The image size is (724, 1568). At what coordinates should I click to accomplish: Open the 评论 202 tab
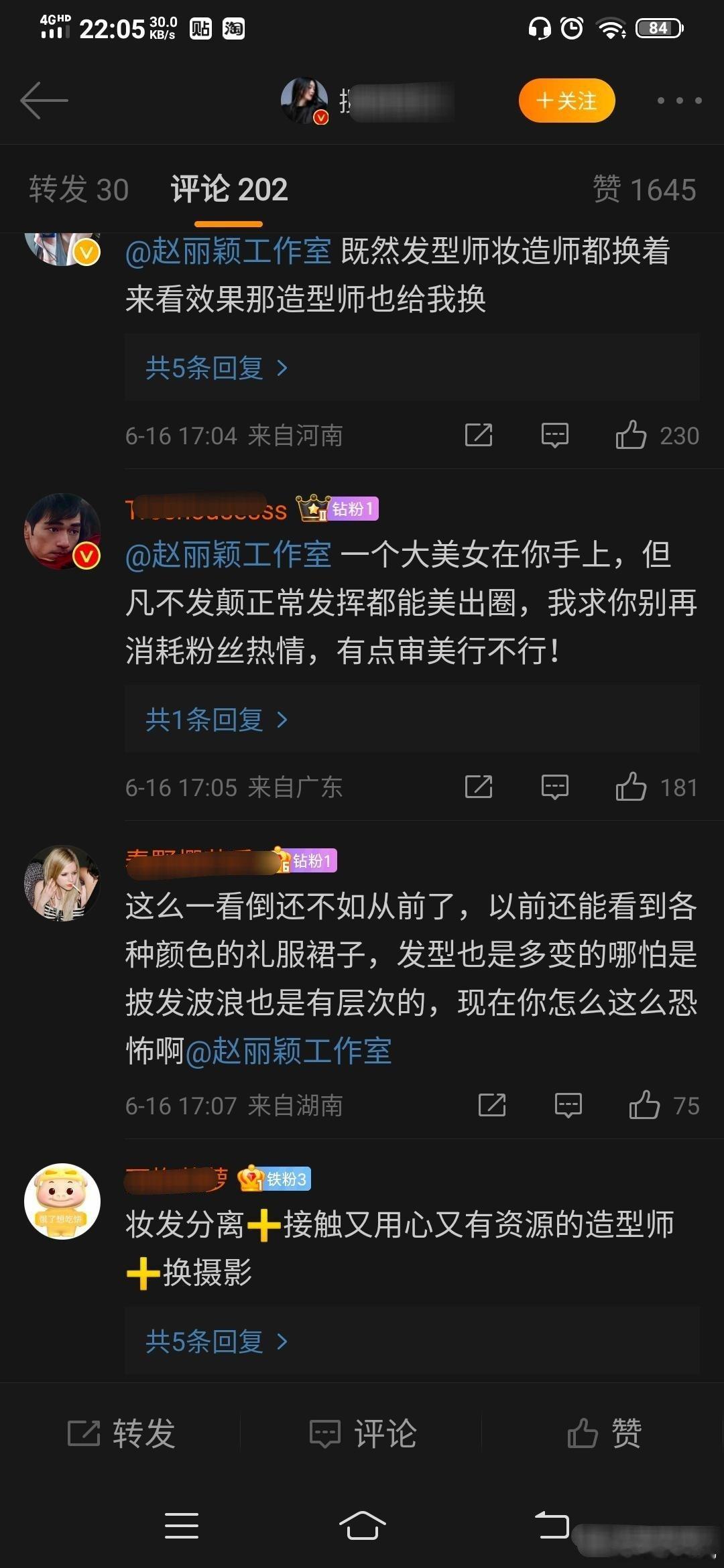click(229, 190)
